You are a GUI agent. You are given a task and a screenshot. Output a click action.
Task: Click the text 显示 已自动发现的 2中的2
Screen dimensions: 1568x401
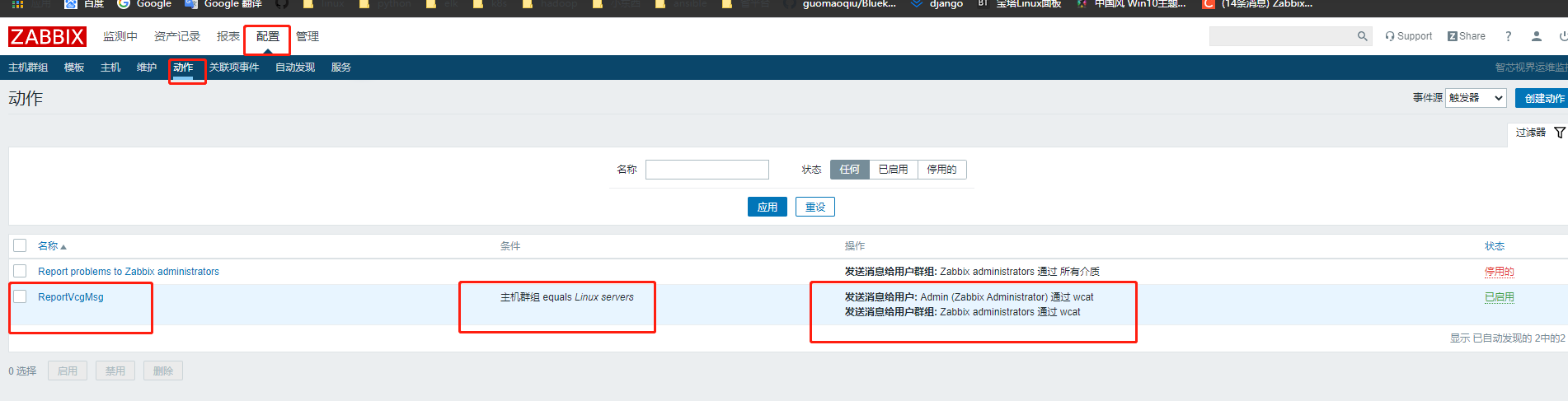(x=1508, y=338)
